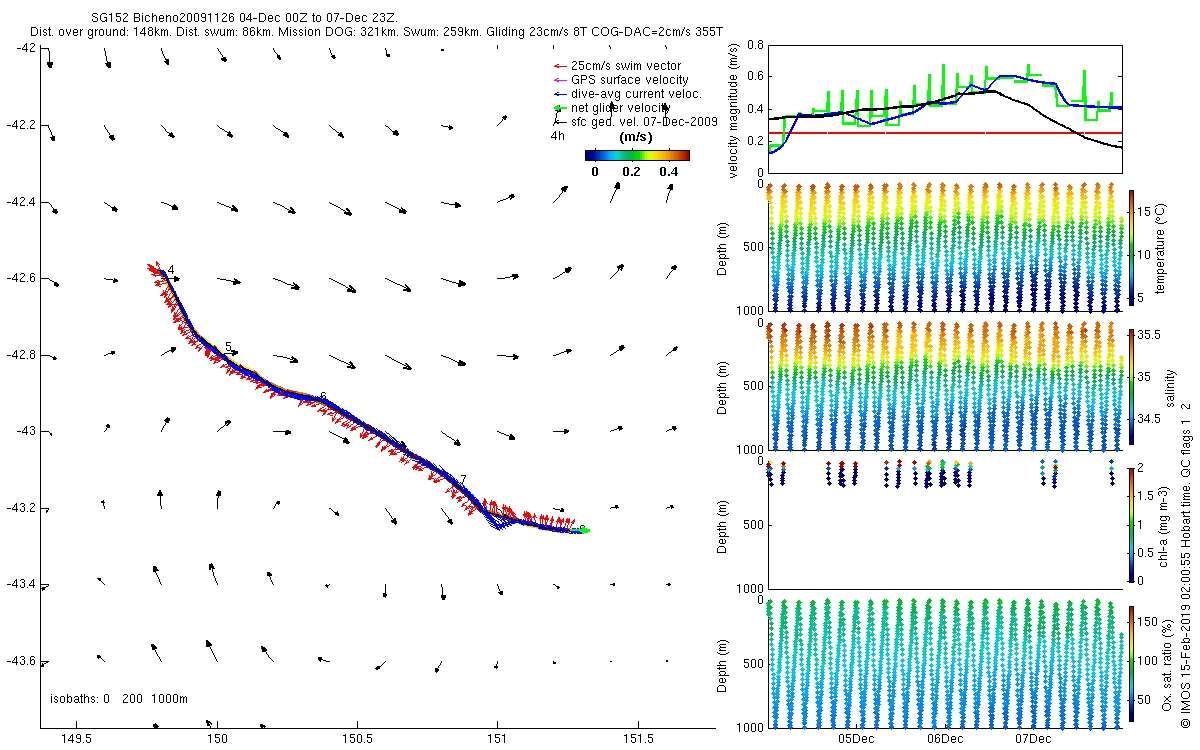The width and height of the screenshot is (1200, 750).
Task: Click the 'Ox. sat. ratio (%)' colorbar label
Action: (x=1168, y=664)
